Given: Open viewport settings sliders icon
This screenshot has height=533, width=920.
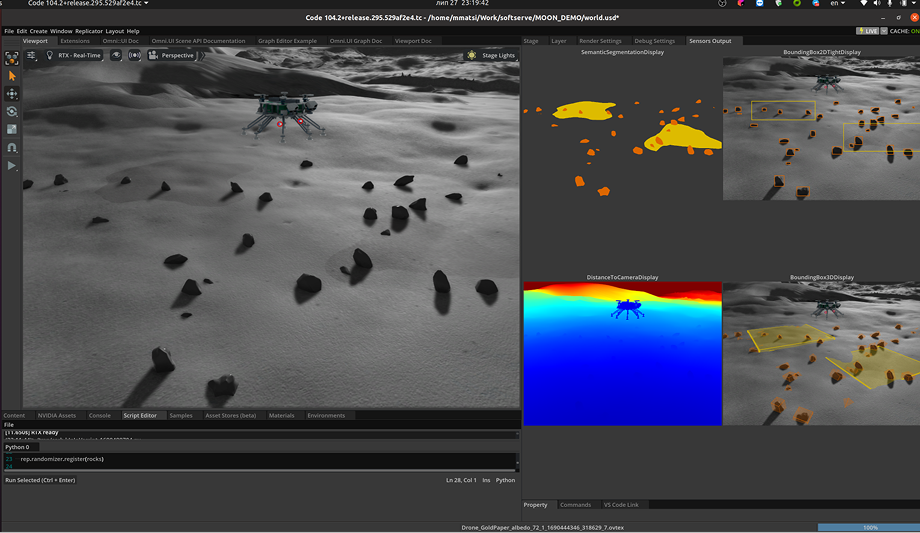Looking at the screenshot, I should coord(32,56).
